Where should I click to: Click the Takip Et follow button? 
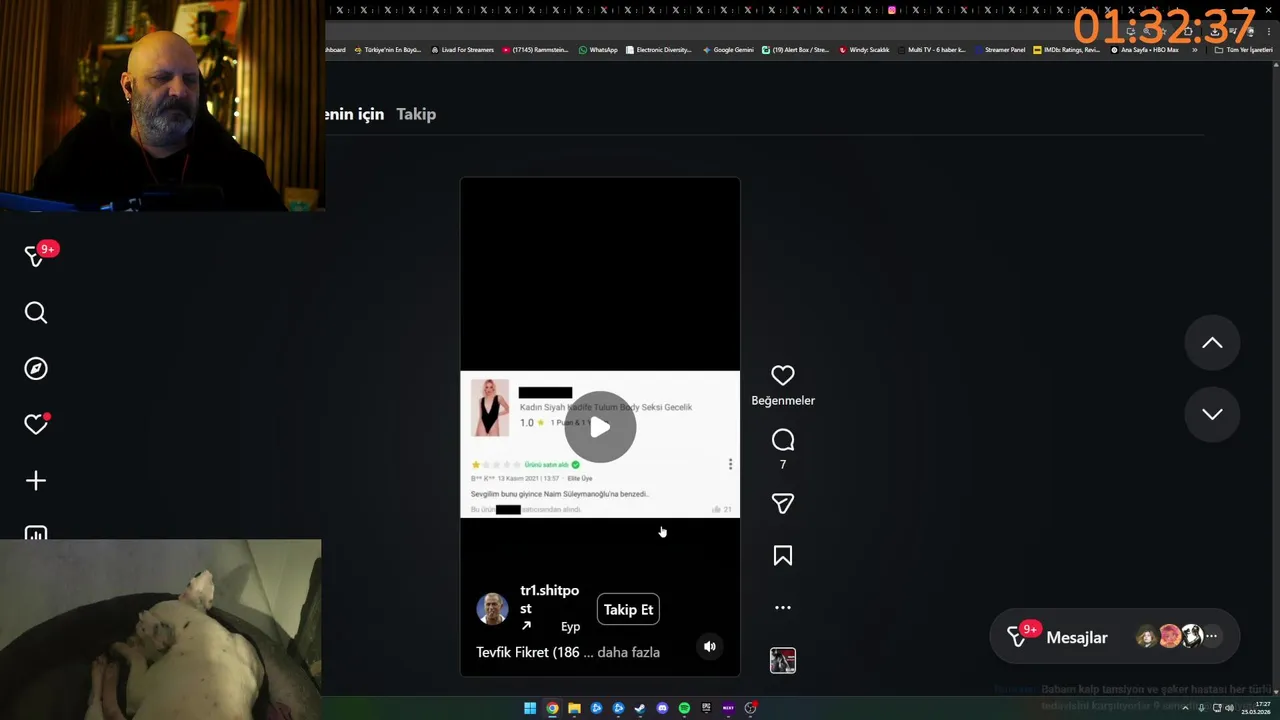[628, 609]
